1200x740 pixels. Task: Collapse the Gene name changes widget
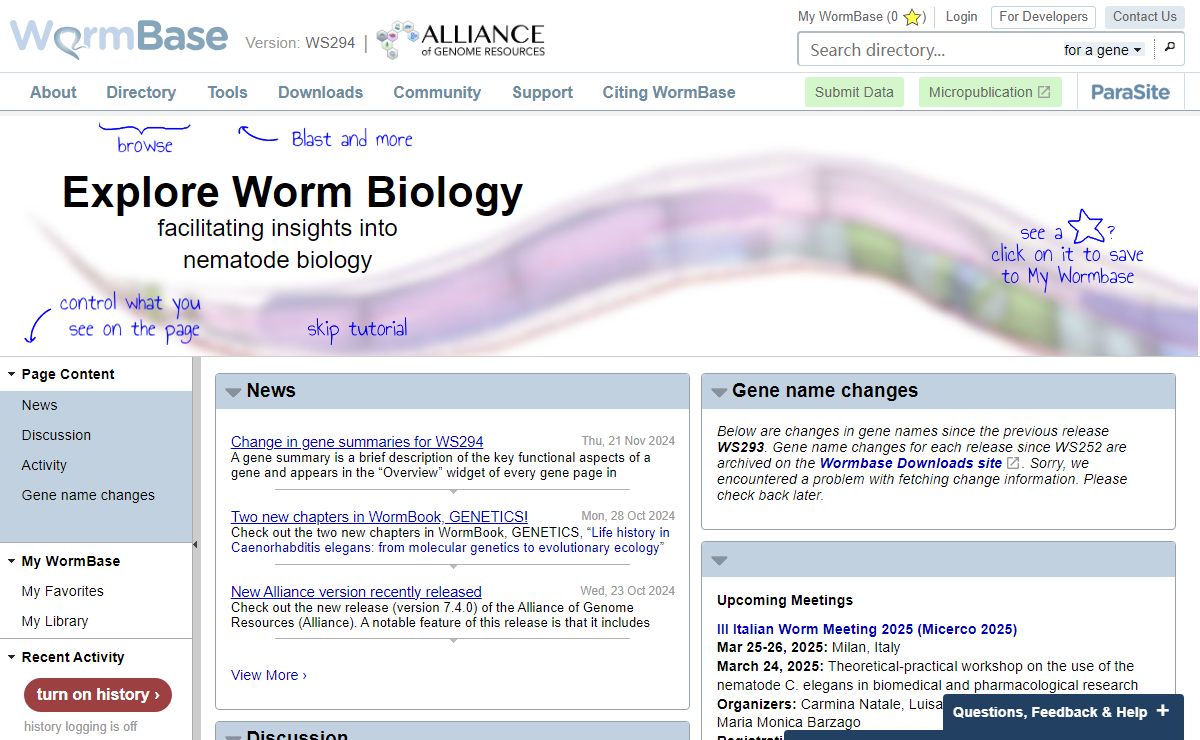point(719,392)
